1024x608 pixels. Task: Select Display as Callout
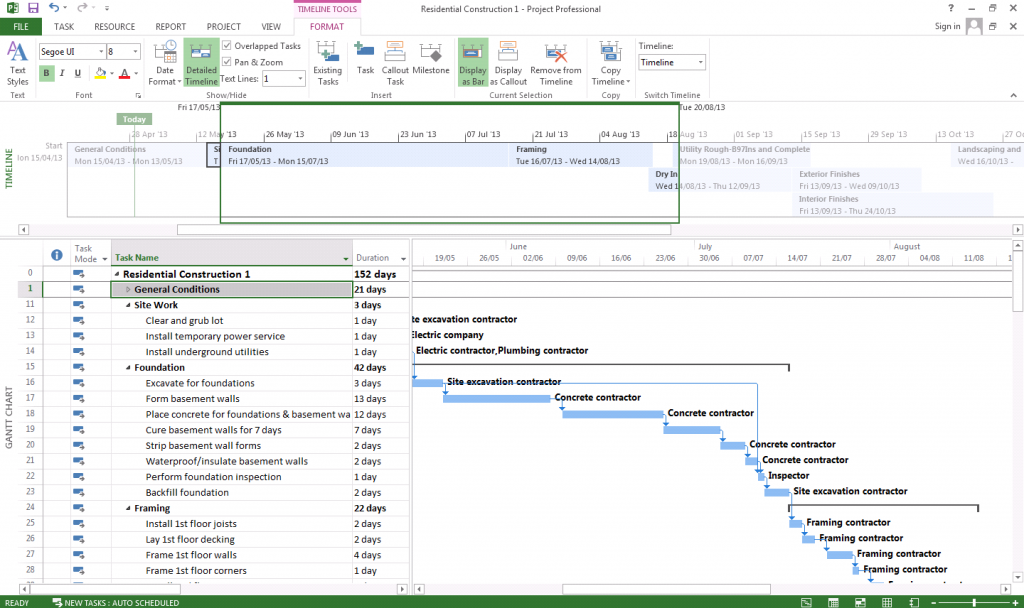508,62
